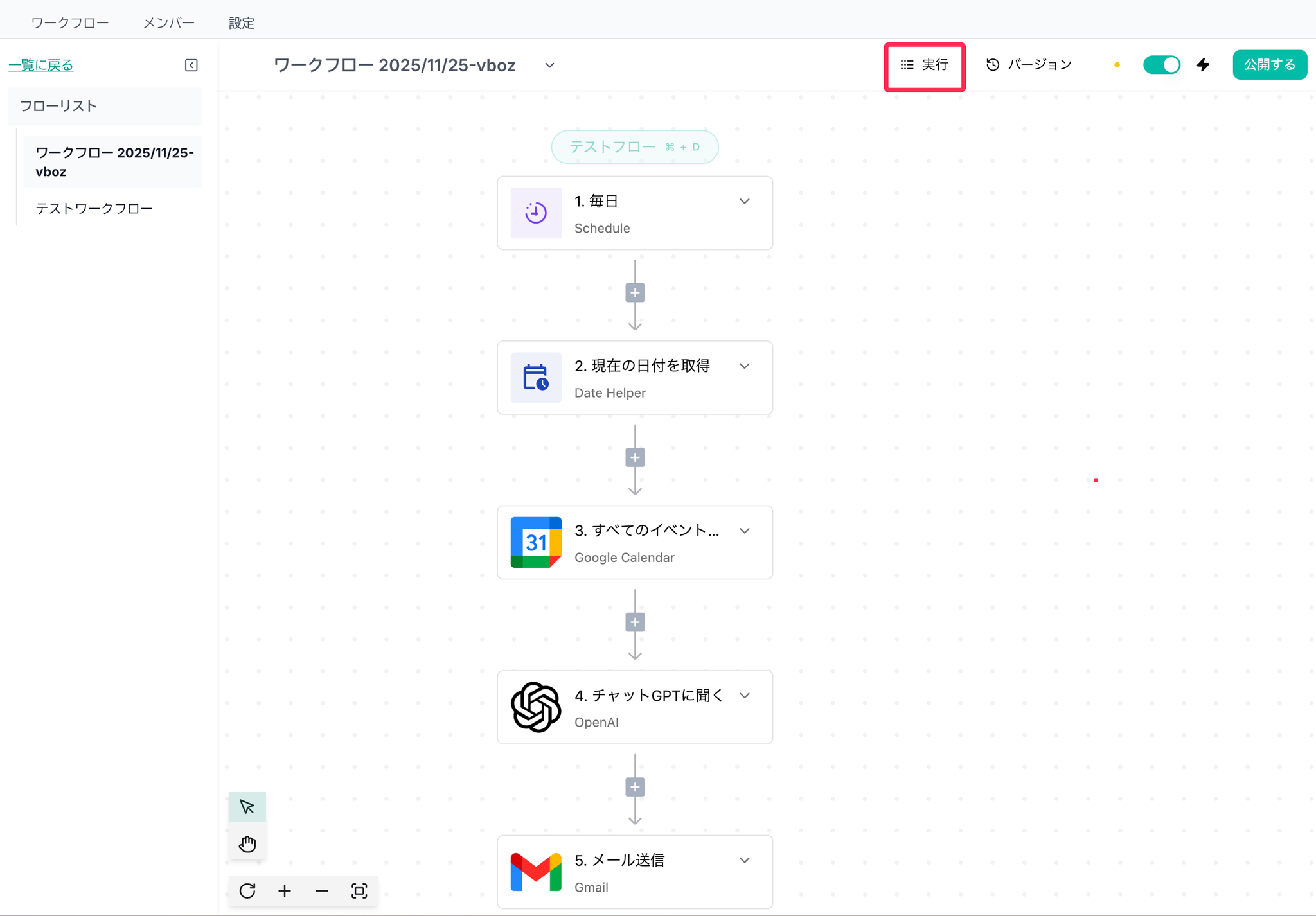Click the canvas reset rotate icon
The height and width of the screenshot is (916, 1316).
247,891
